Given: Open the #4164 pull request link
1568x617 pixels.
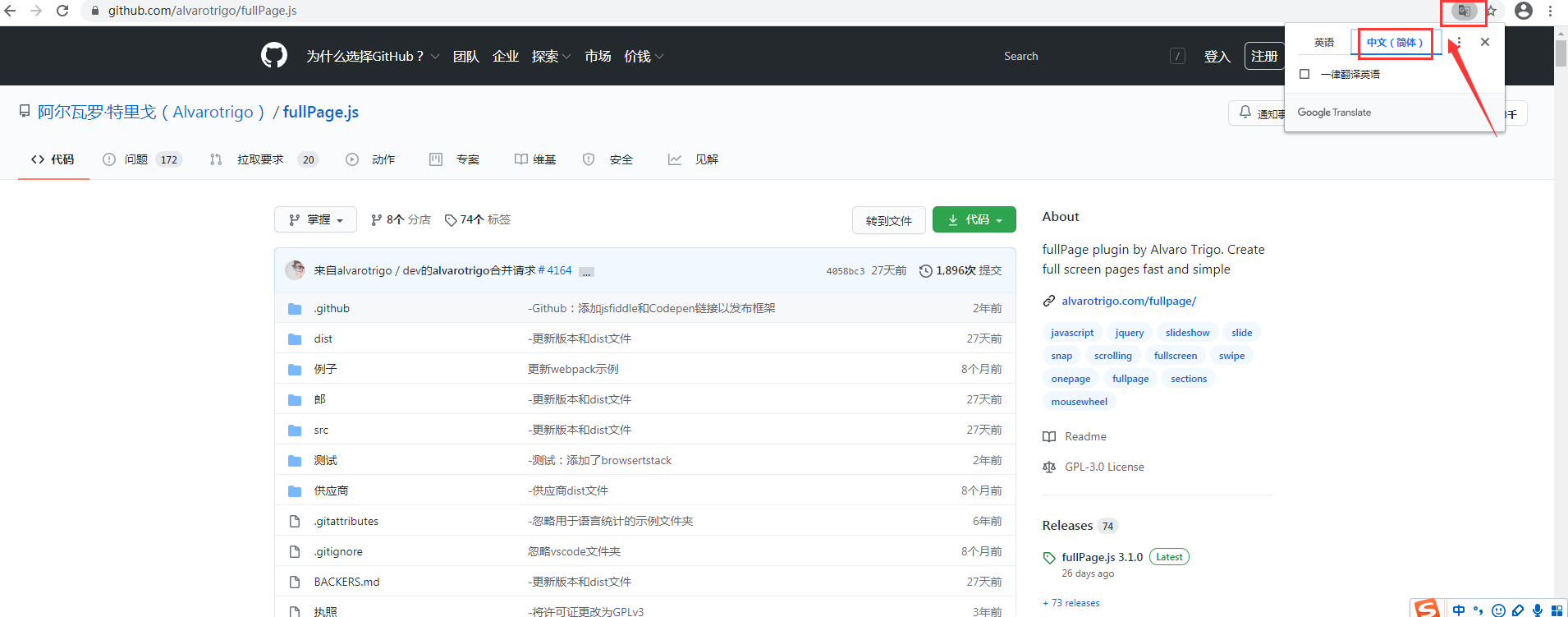Looking at the screenshot, I should (555, 270).
